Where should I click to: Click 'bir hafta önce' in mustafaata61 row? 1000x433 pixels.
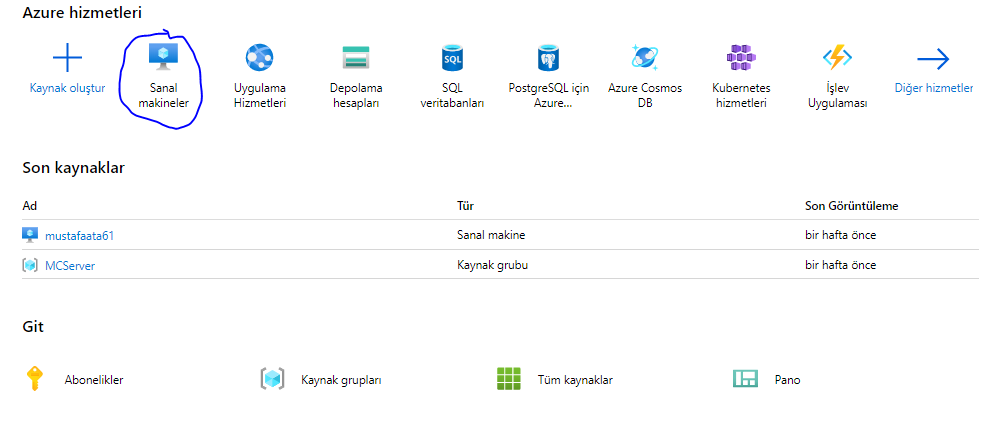pos(841,235)
